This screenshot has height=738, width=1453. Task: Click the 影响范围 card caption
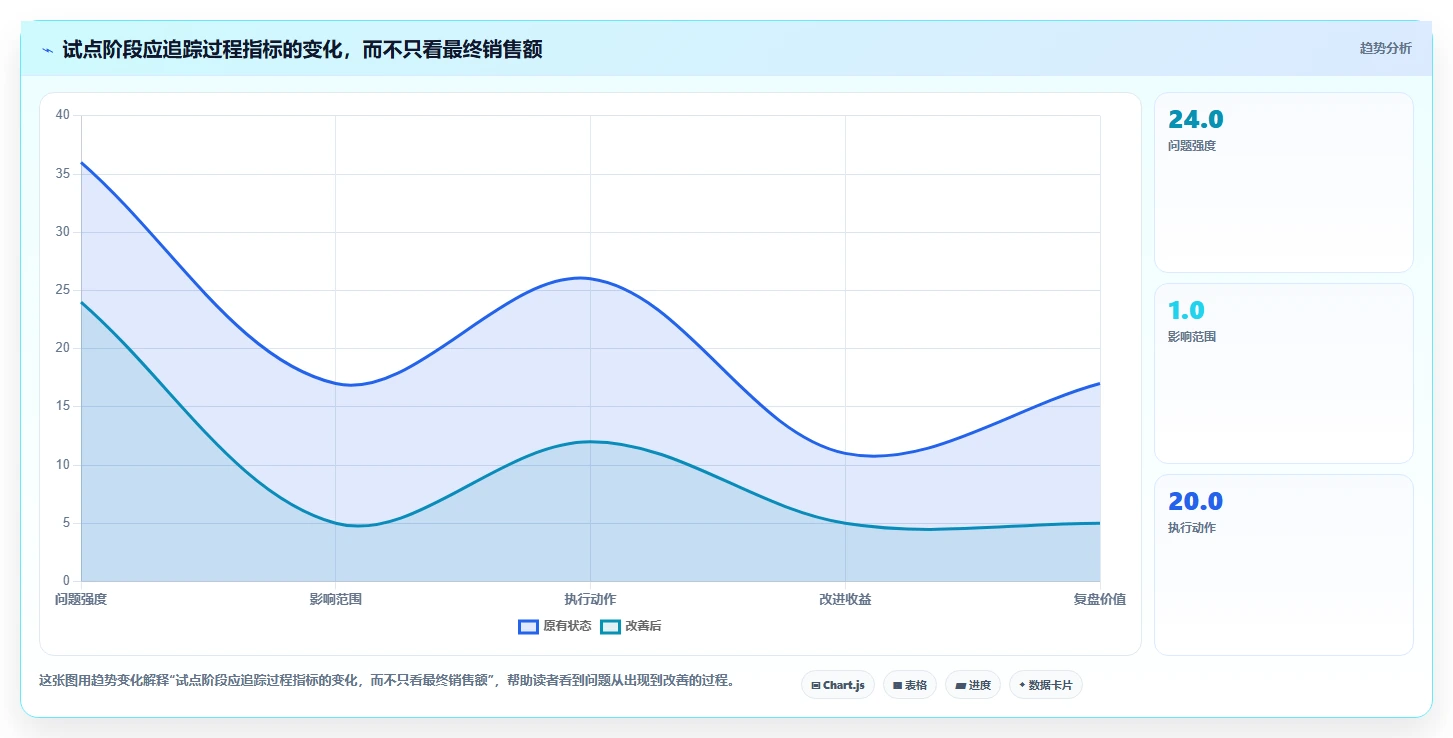tap(1192, 337)
